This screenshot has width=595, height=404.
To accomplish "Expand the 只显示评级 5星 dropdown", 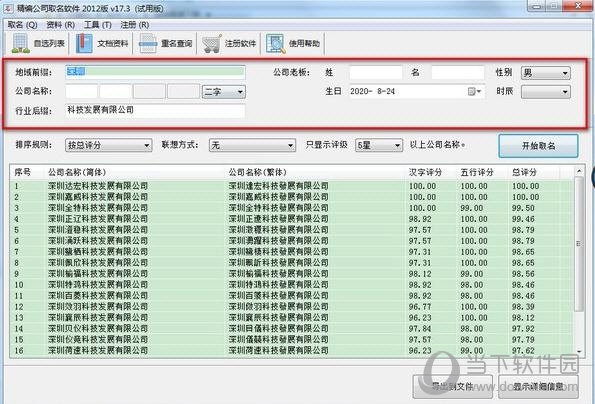I will 379,145.
